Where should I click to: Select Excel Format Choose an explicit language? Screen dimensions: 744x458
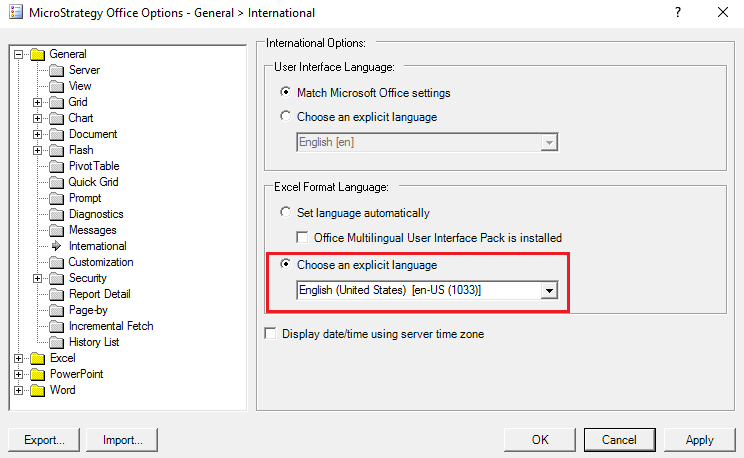pyautogui.click(x=285, y=263)
